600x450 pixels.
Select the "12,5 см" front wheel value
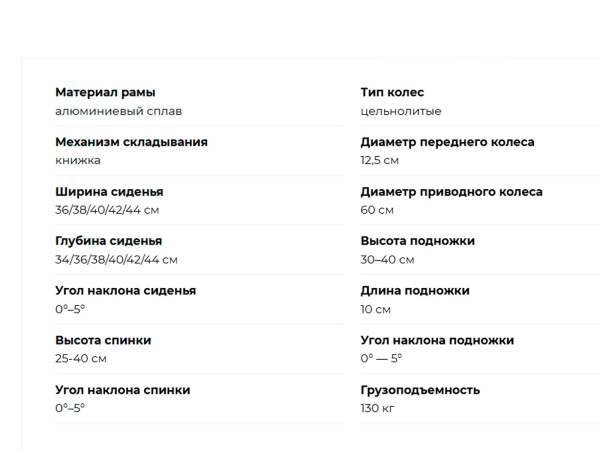click(380, 160)
